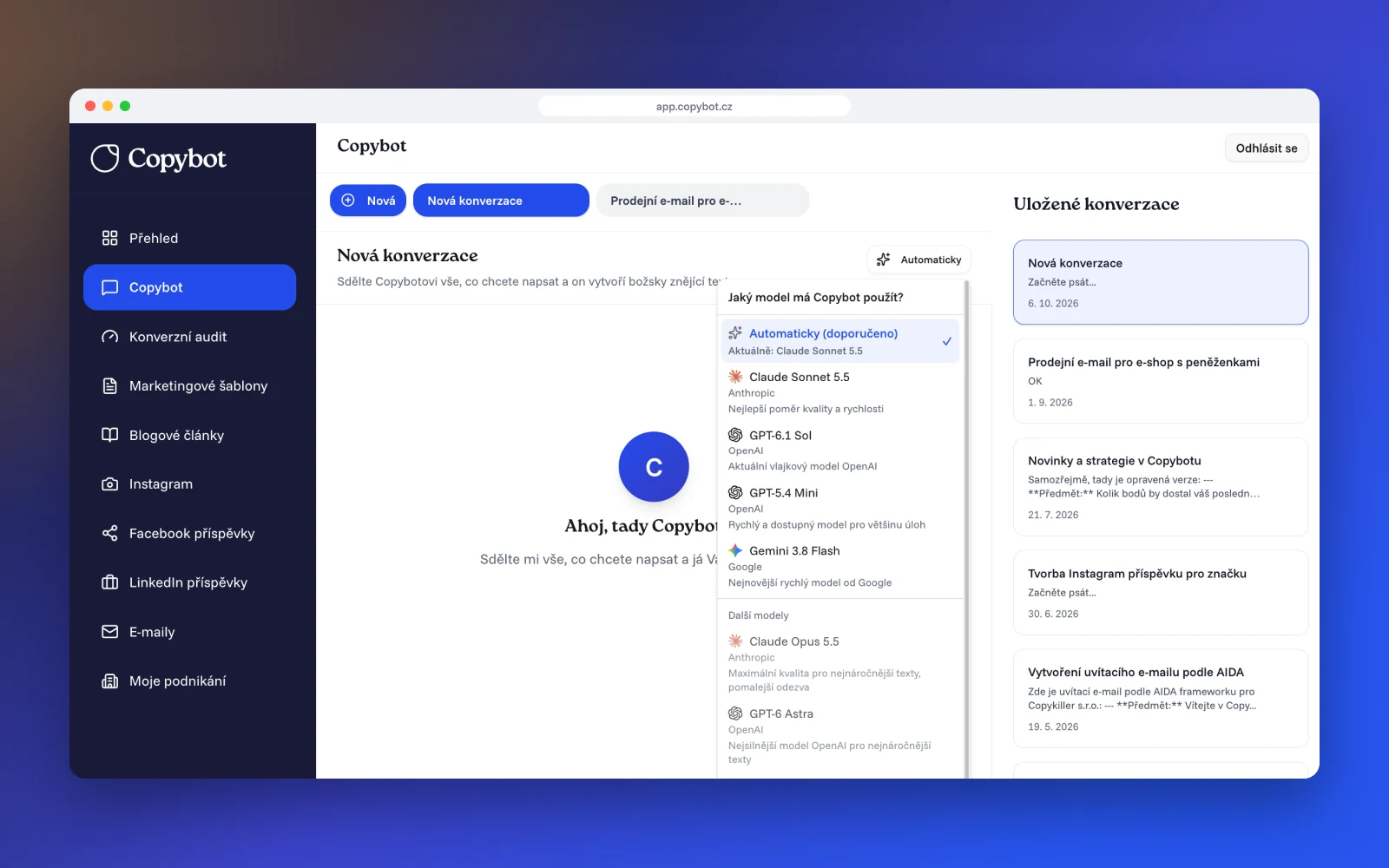Click the Anthropic icon beside Claude Sonnet 5.5
Image resolution: width=1389 pixels, height=868 pixels.
click(x=735, y=377)
